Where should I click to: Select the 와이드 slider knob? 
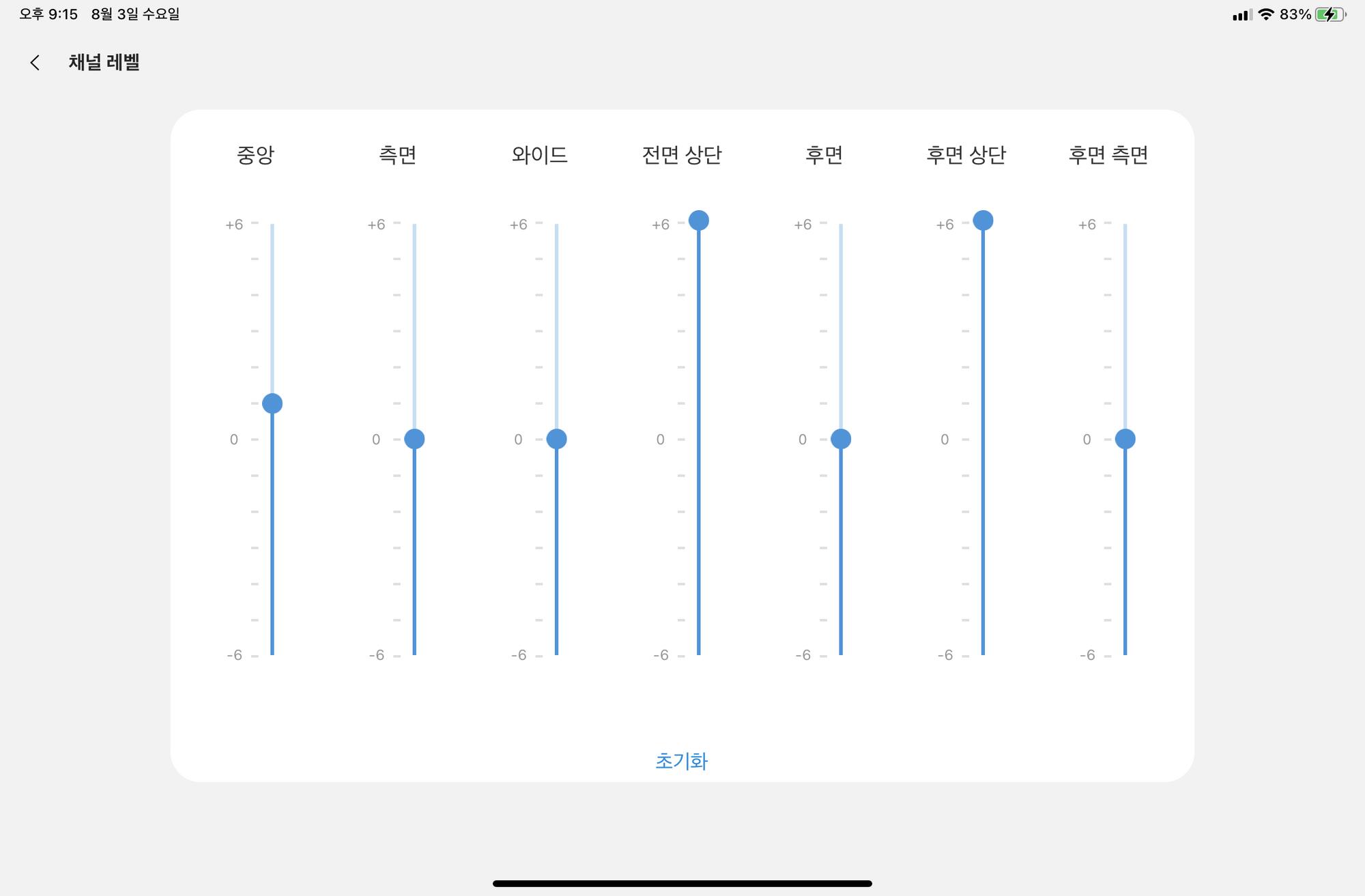tap(556, 439)
